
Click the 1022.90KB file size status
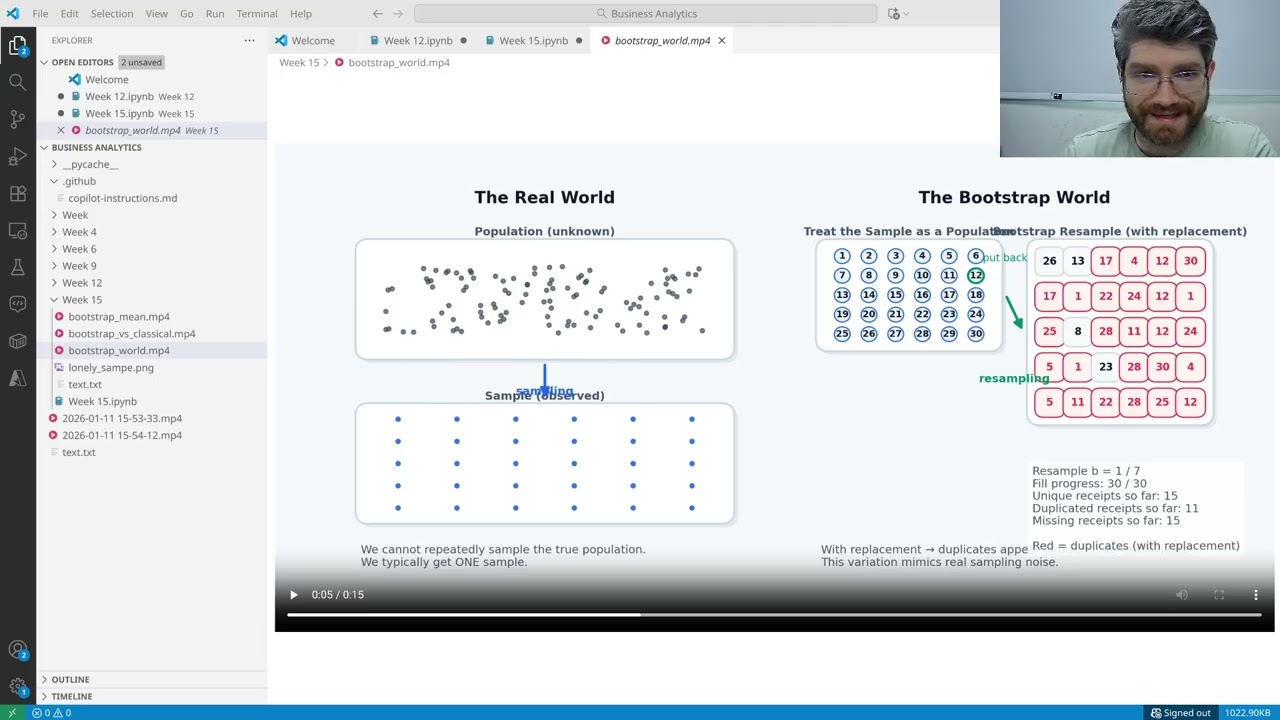1248,713
